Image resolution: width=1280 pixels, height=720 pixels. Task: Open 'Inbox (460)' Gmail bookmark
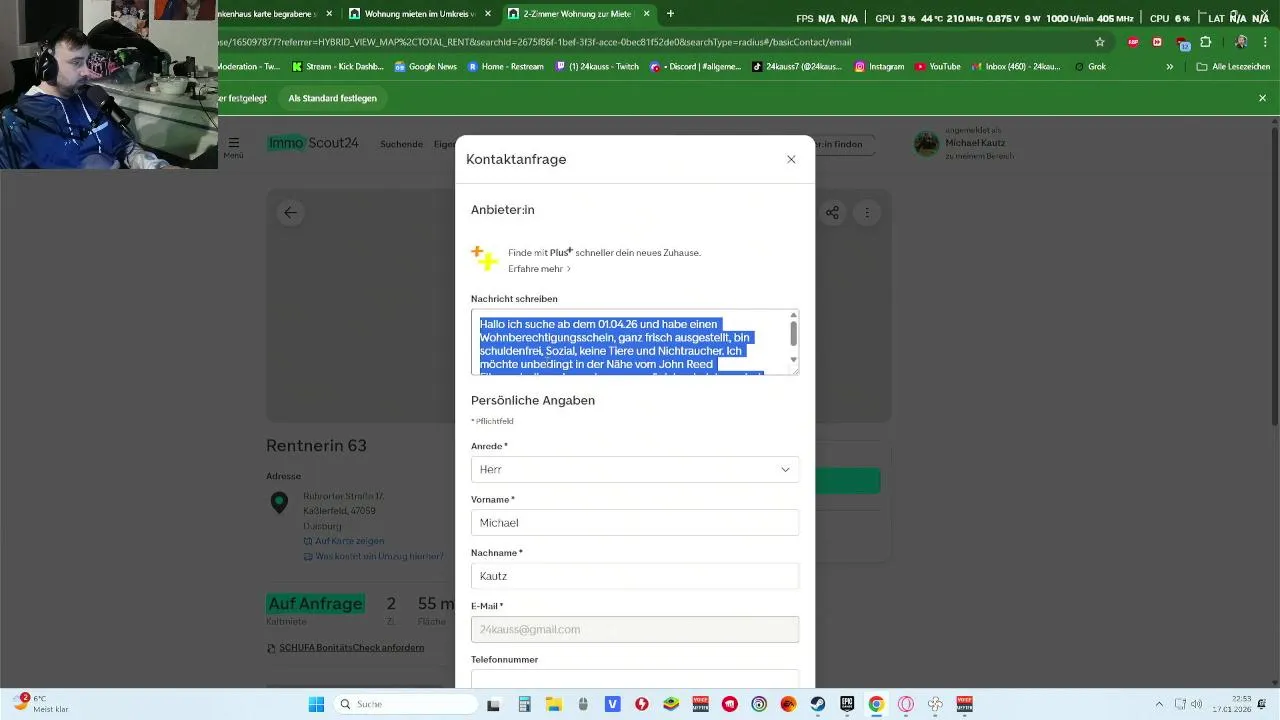(x=1016, y=67)
